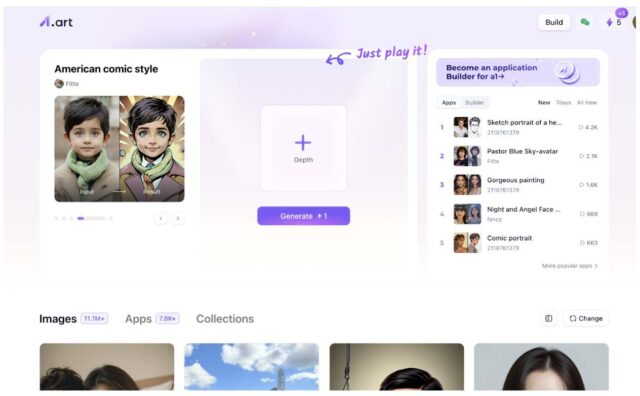Viewport: 640px width, 396px height.
Task: Open the WeChat icon in header
Action: [x=585, y=22]
